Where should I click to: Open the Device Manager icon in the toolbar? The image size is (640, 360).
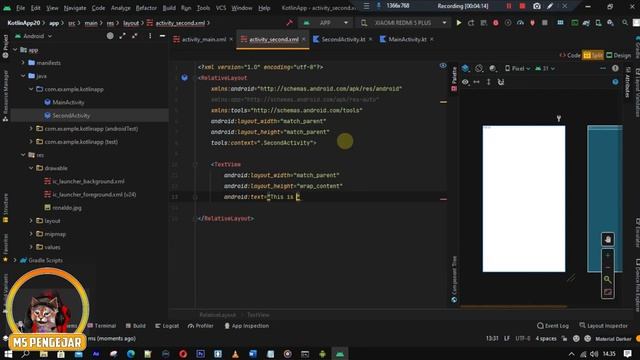click(598, 23)
